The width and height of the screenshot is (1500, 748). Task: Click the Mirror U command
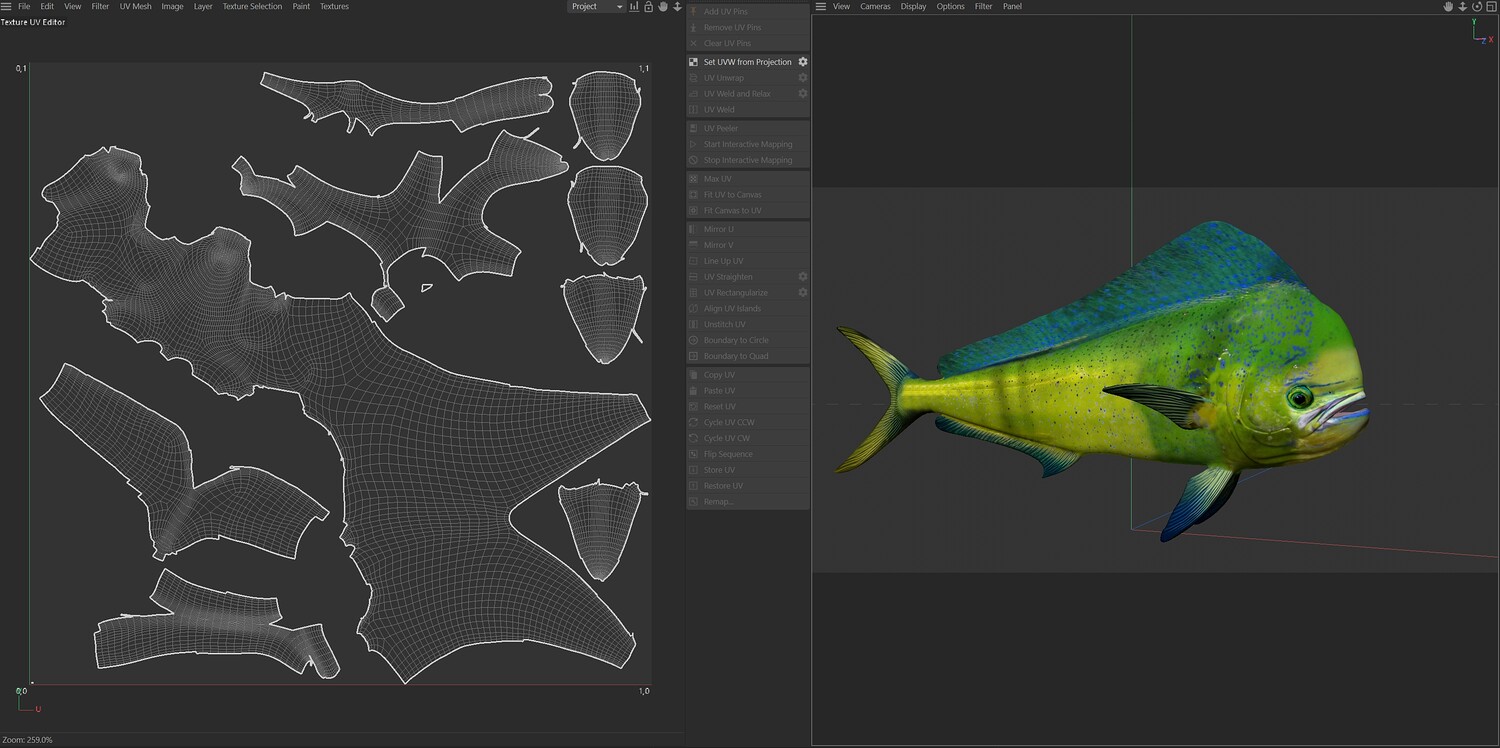[718, 229]
